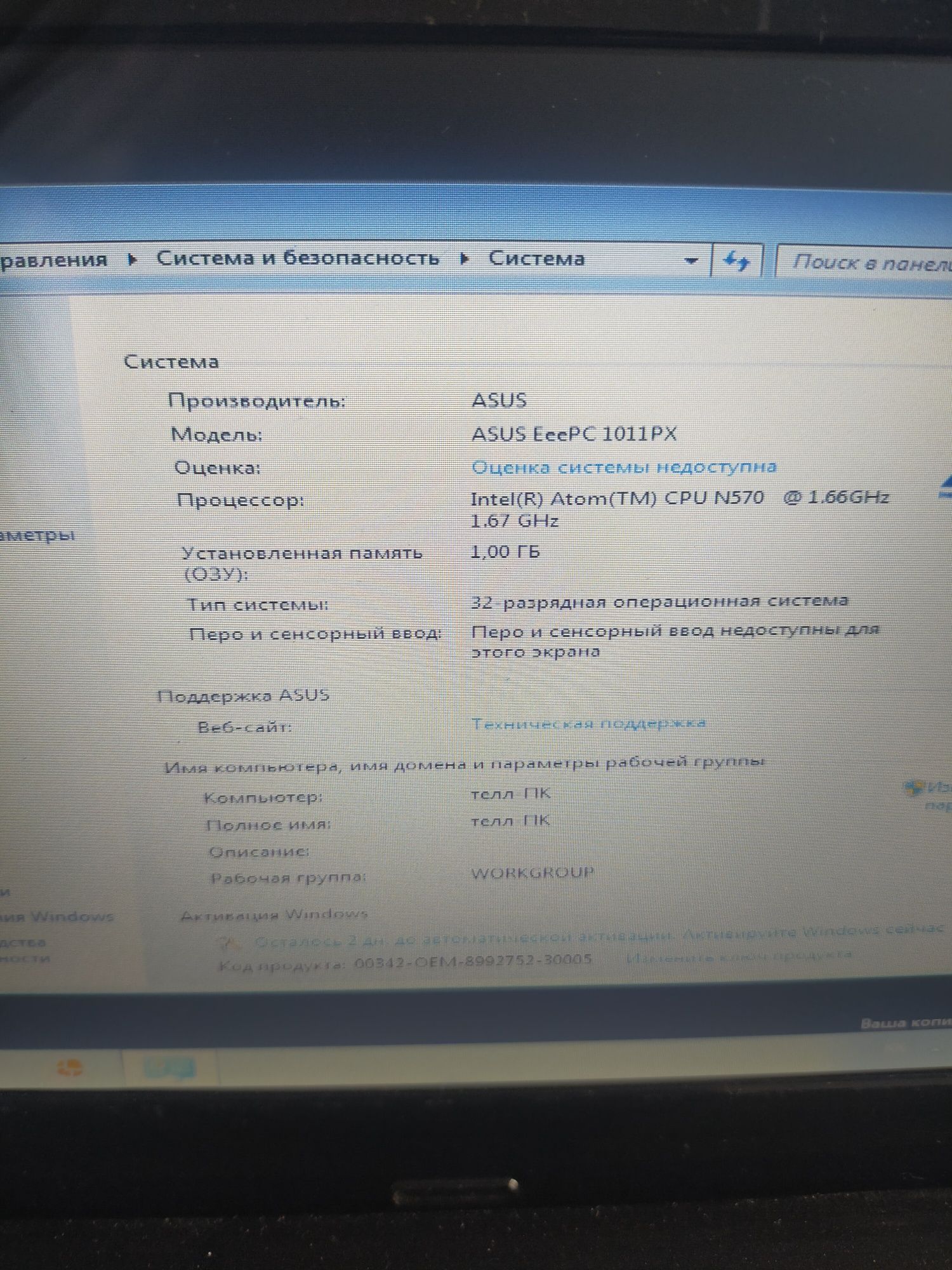Expand the arrow before the 'Система' breadcrumb
Viewport: 952px width, 1270px height.
coord(465,259)
